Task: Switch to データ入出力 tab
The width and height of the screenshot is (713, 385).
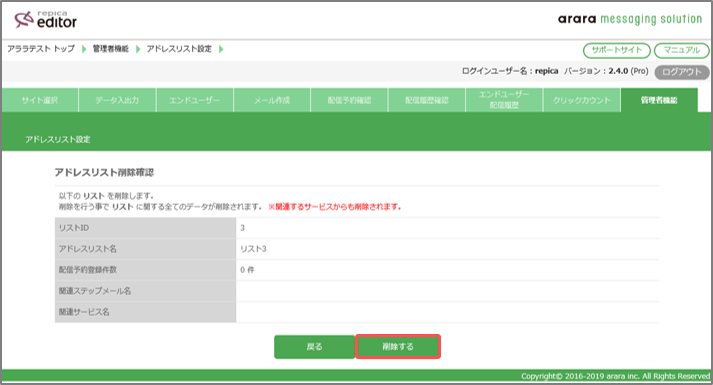Action: pos(117,100)
